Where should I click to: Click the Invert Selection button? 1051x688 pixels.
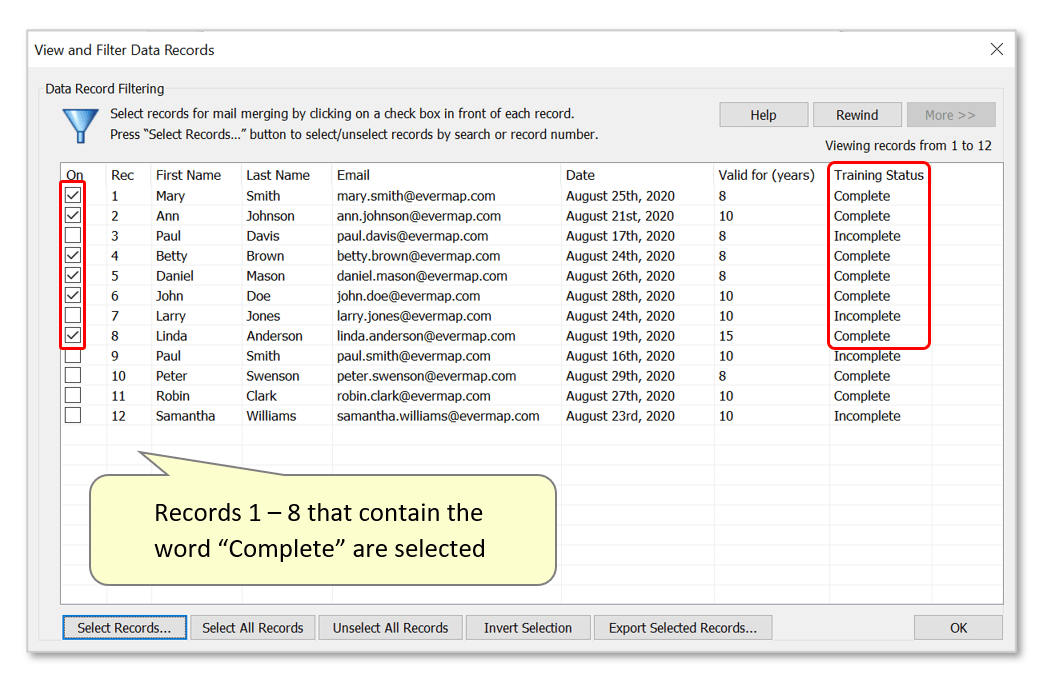pyautogui.click(x=528, y=628)
